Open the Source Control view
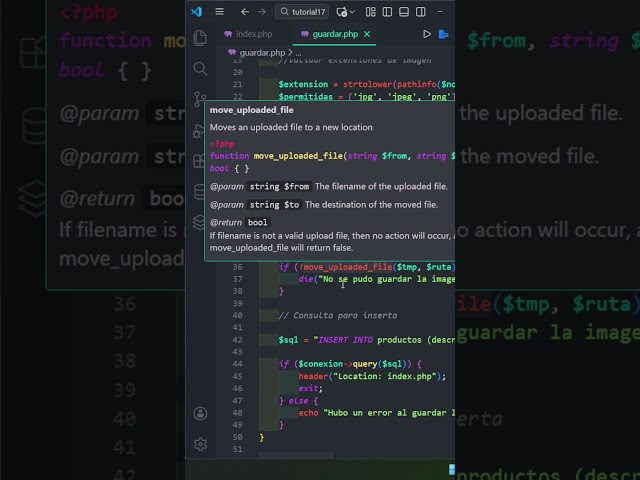Image resolution: width=640 pixels, height=480 pixels. (x=199, y=97)
